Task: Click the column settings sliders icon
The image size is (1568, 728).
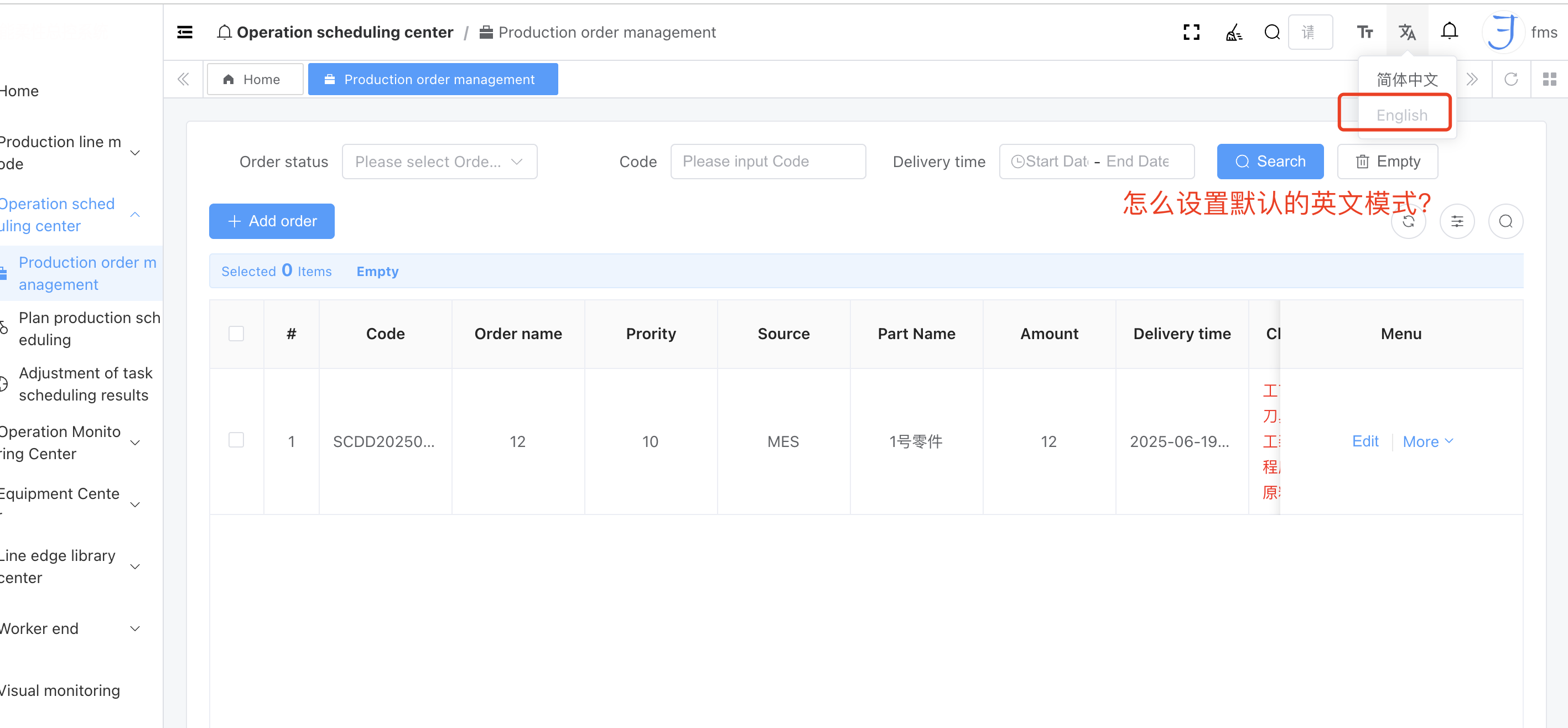Action: [1457, 221]
